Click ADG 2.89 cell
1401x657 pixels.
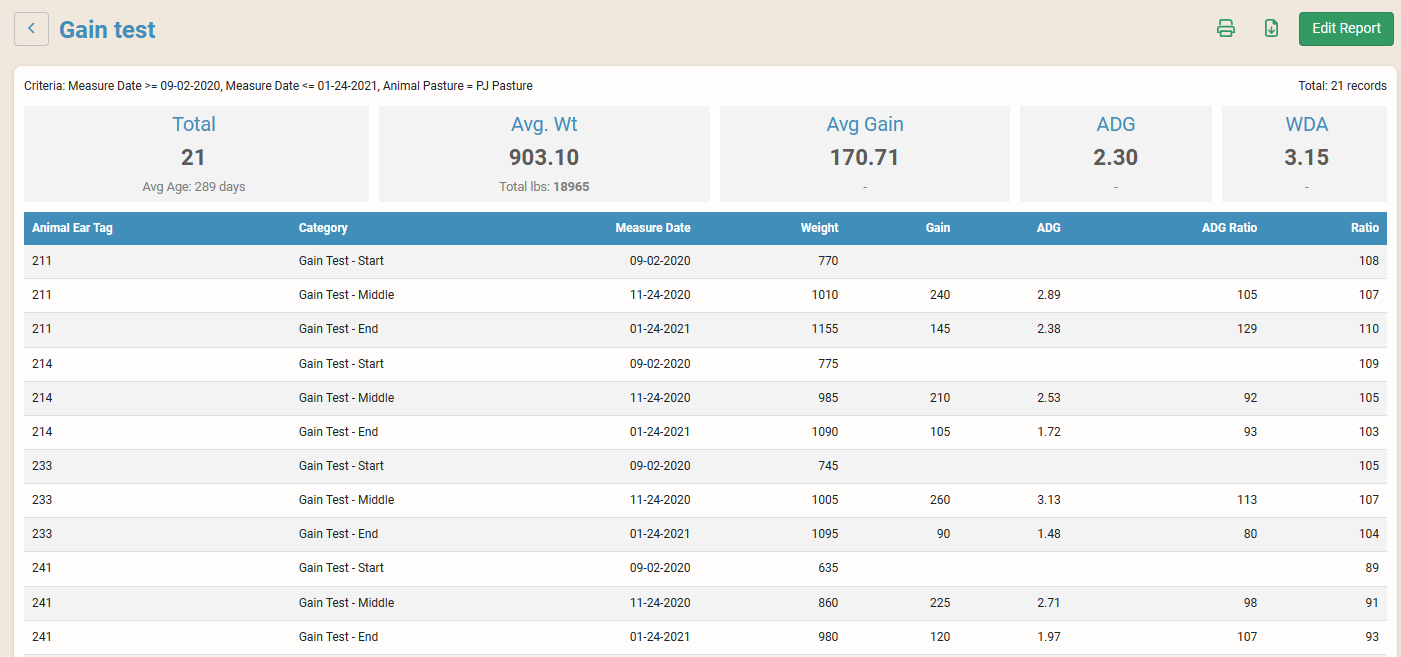(1049, 295)
